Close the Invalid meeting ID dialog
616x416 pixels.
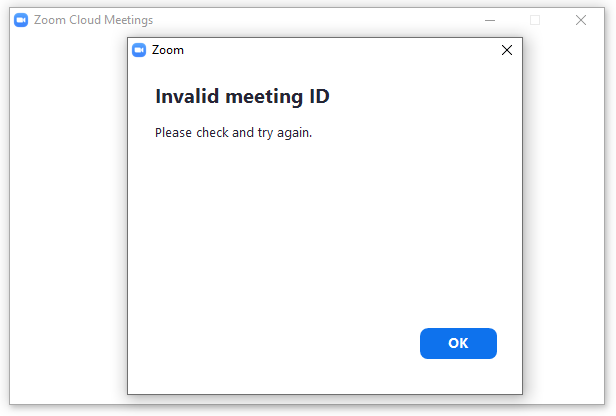tap(506, 50)
